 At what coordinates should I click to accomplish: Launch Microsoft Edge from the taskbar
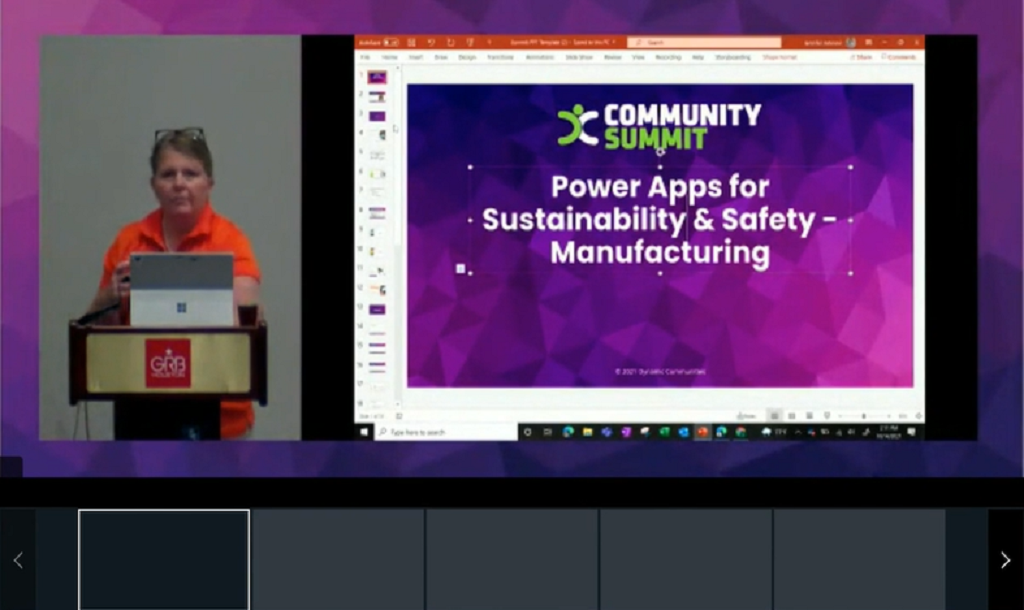click(568, 433)
